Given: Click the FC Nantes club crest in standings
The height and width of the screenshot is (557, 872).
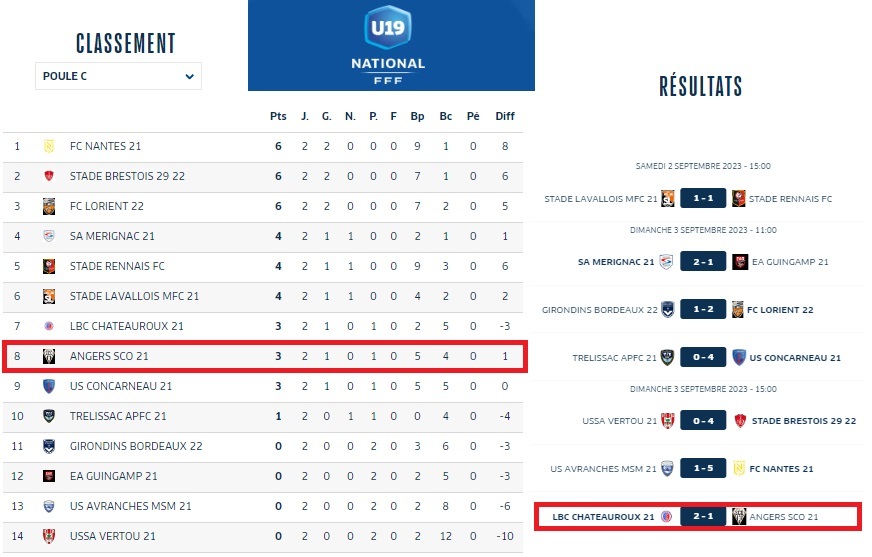Looking at the screenshot, I should pos(48,146).
